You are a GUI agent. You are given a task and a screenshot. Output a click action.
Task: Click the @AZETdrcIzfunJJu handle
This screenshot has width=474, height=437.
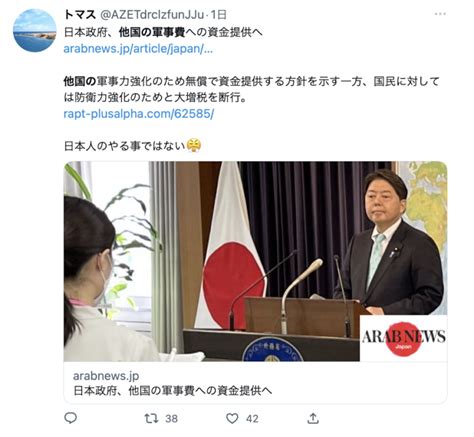coord(152,15)
